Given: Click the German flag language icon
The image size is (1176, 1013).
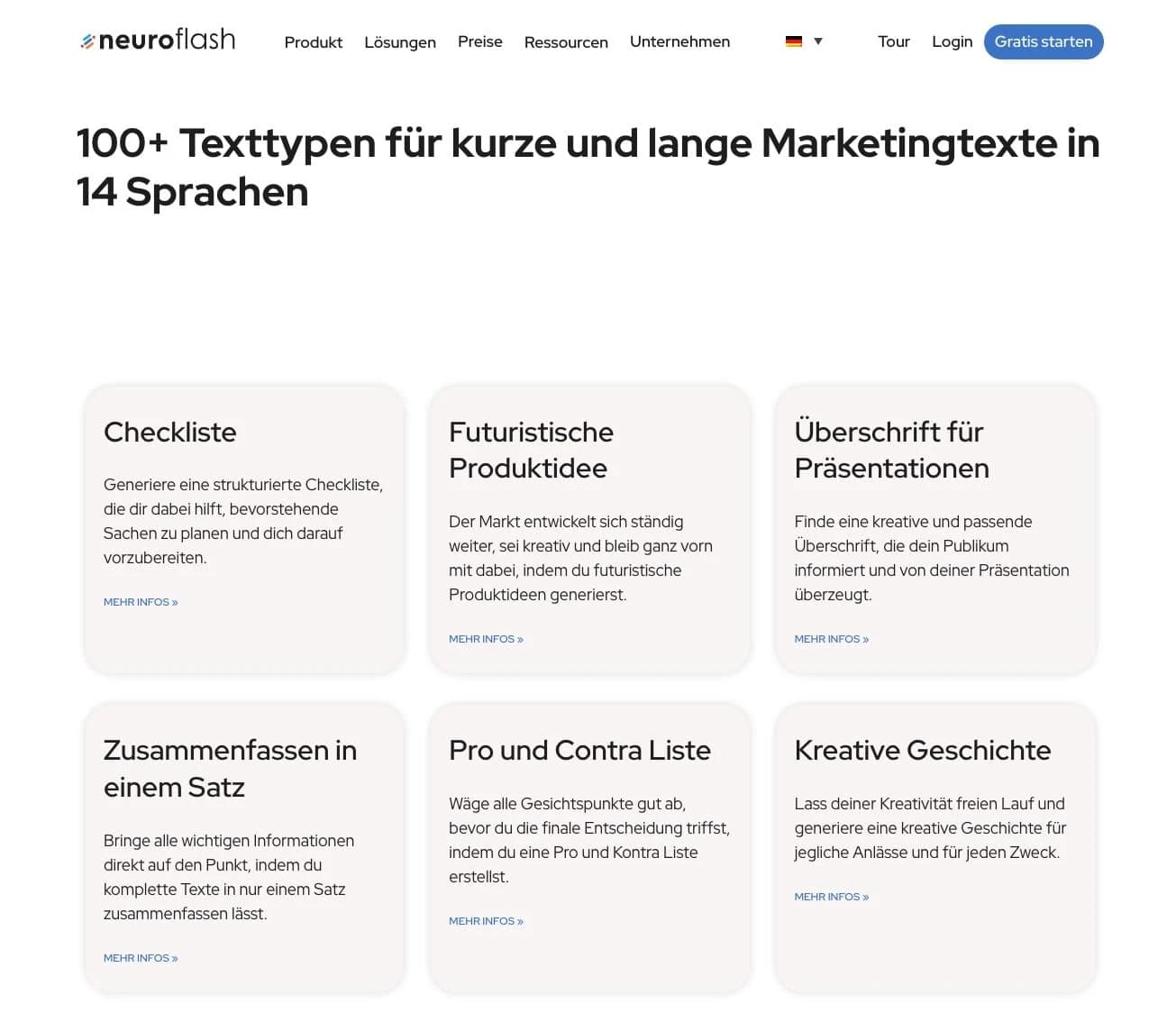Looking at the screenshot, I should [792, 40].
